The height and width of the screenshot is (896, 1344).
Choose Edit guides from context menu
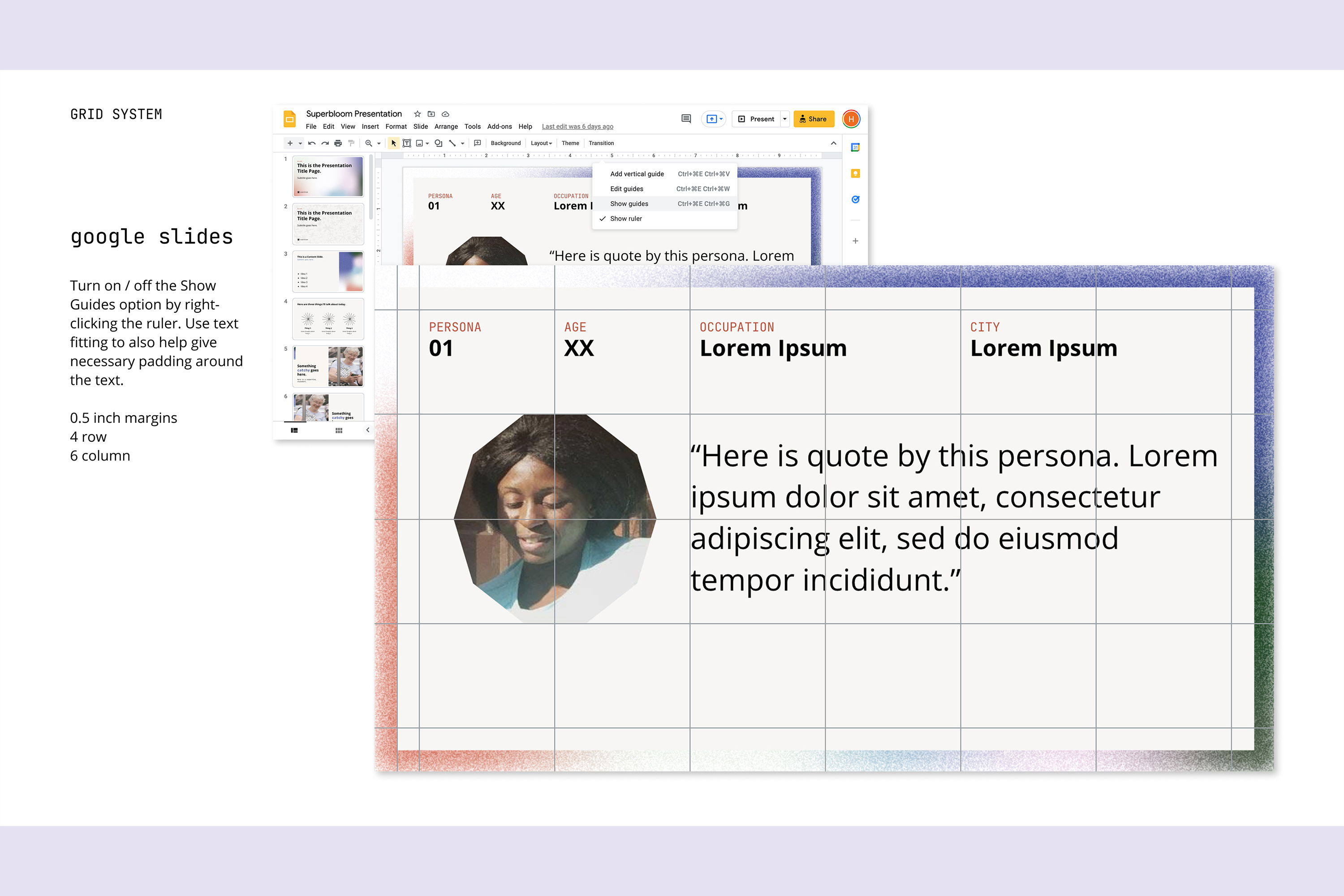[664, 189]
